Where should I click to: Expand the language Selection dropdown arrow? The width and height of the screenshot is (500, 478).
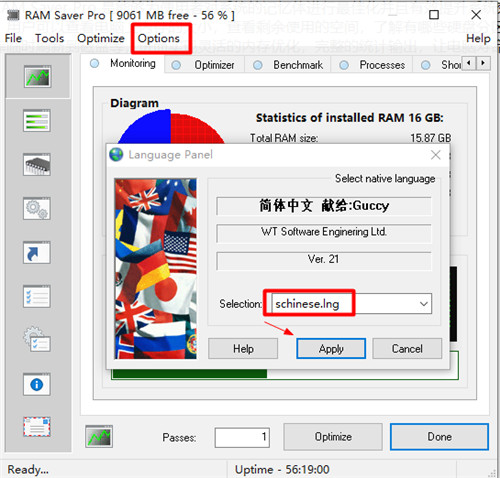pyautogui.click(x=423, y=304)
